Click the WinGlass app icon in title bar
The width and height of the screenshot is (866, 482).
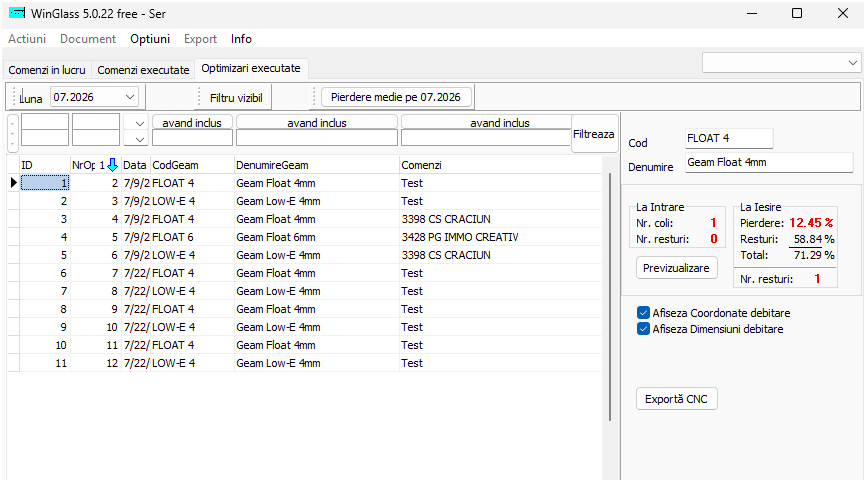pos(17,13)
